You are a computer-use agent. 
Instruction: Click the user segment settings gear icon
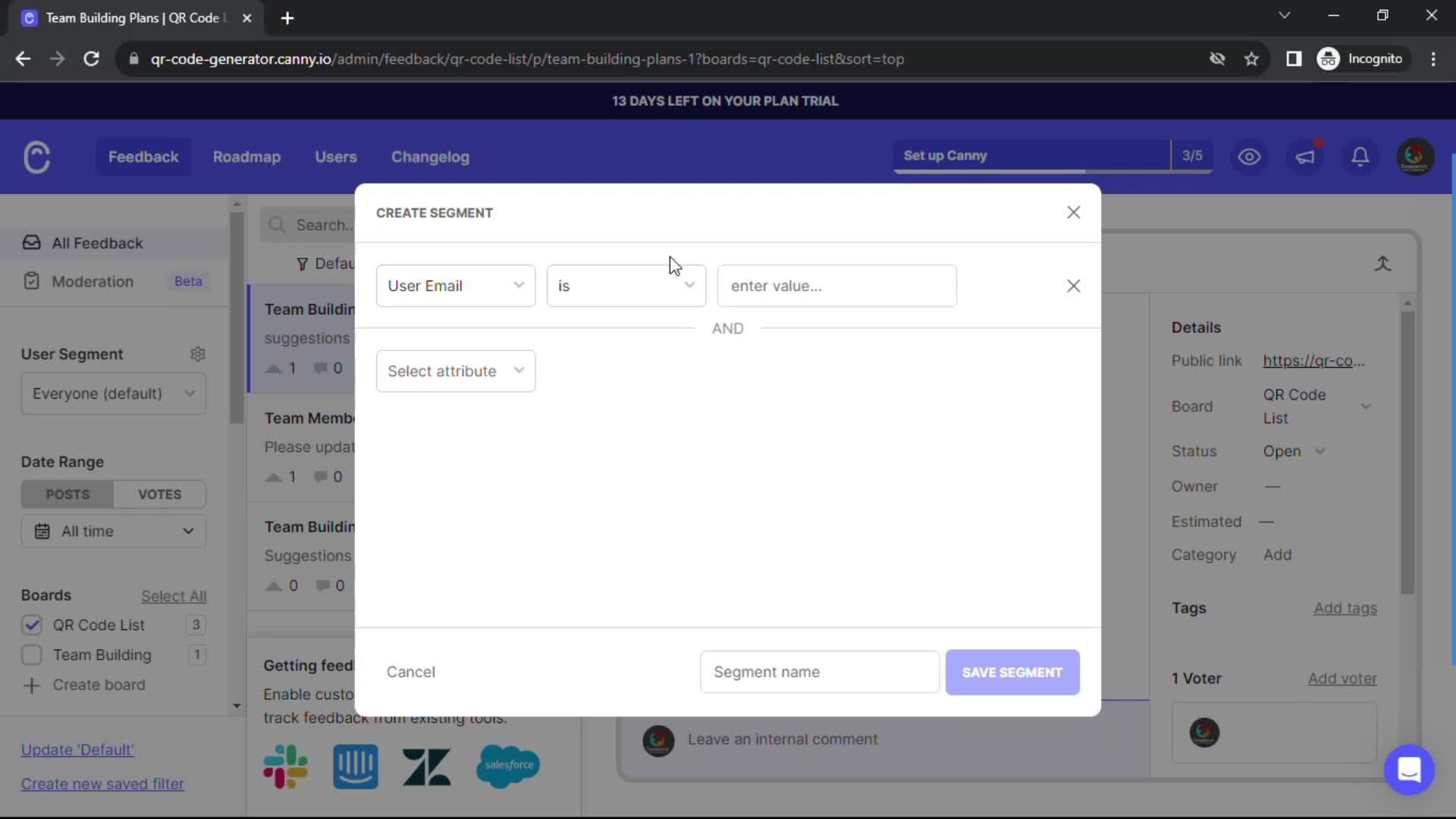pyautogui.click(x=198, y=354)
